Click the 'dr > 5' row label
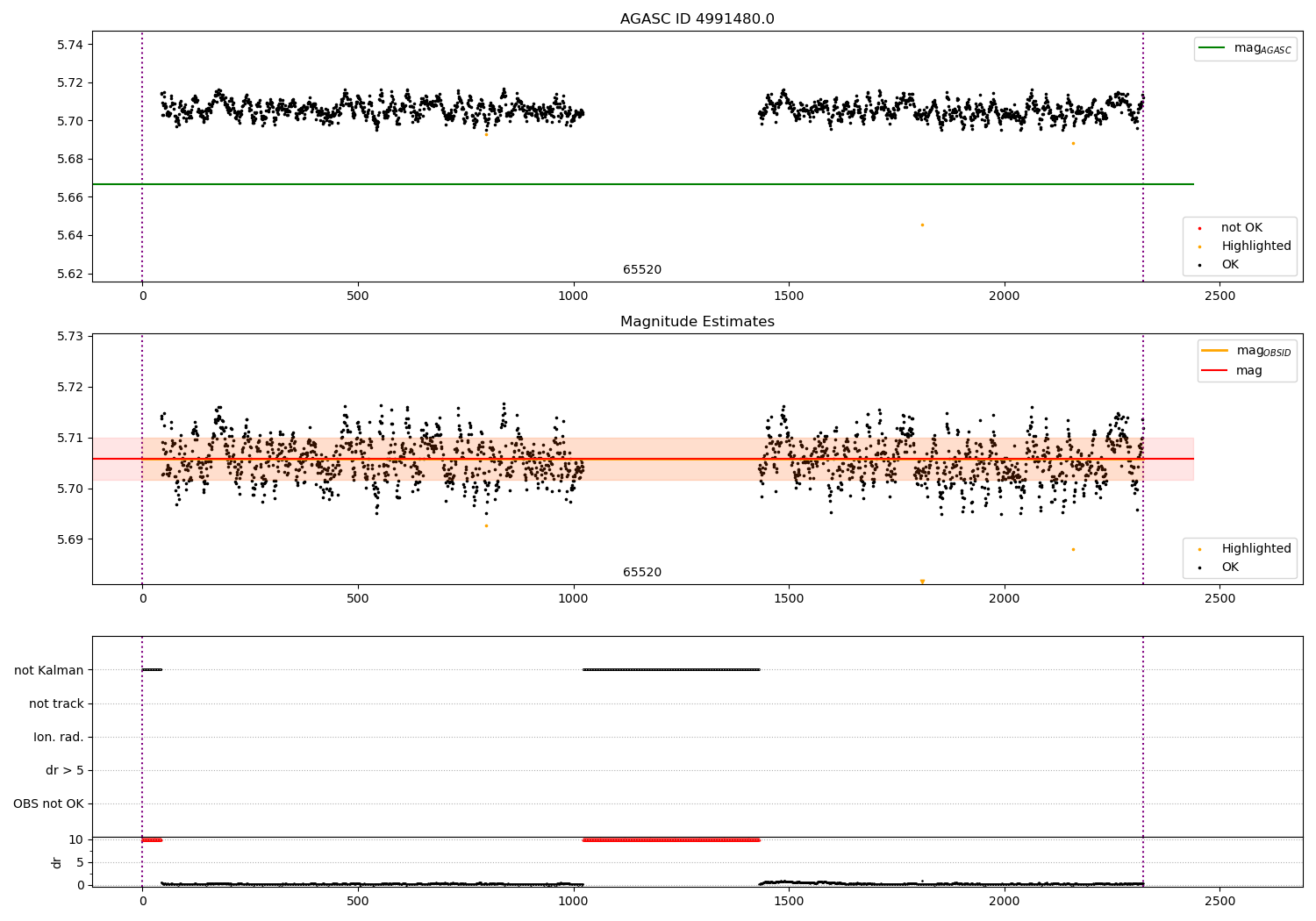1316x921 pixels. tap(65, 770)
